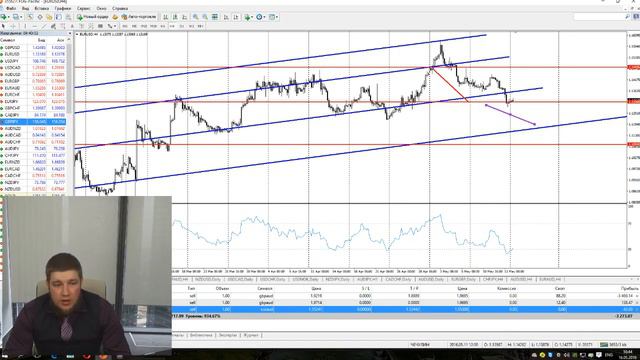Expand the Periods dropdown arrow

click(x=264, y=17)
